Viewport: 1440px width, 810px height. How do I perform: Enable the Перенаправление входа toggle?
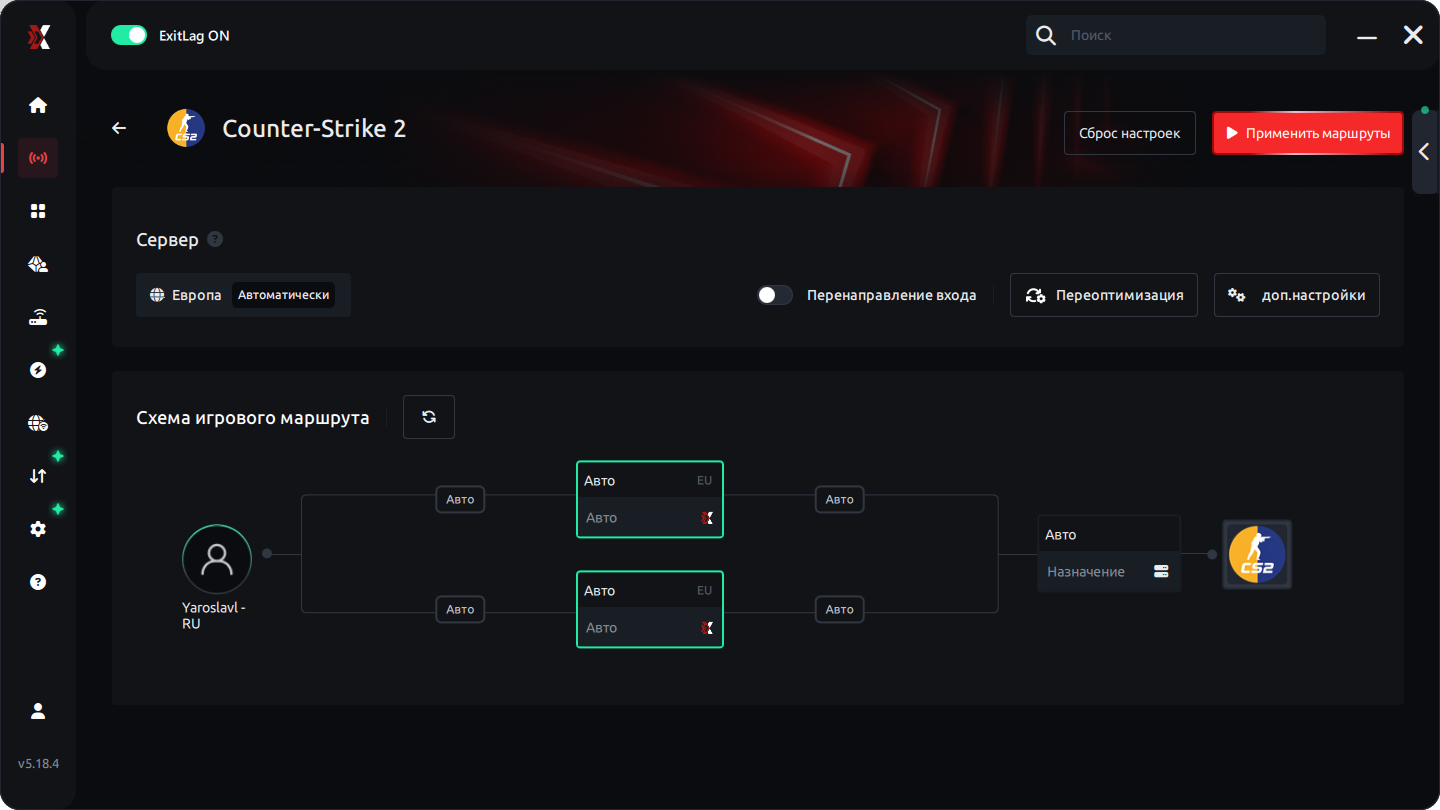pos(775,295)
